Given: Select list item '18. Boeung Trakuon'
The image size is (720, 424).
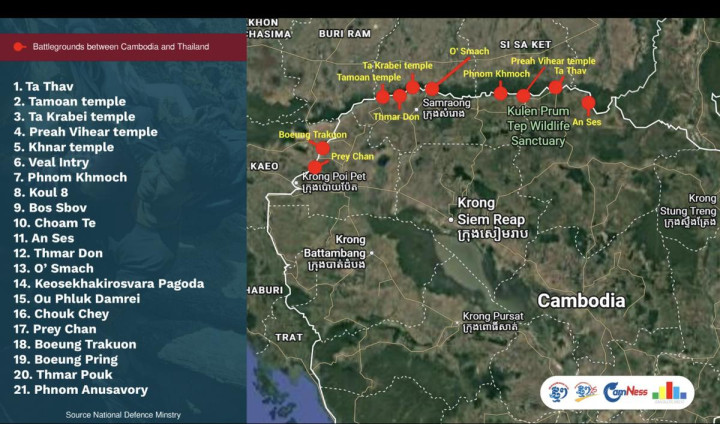Looking at the screenshot, I should pos(75,344).
